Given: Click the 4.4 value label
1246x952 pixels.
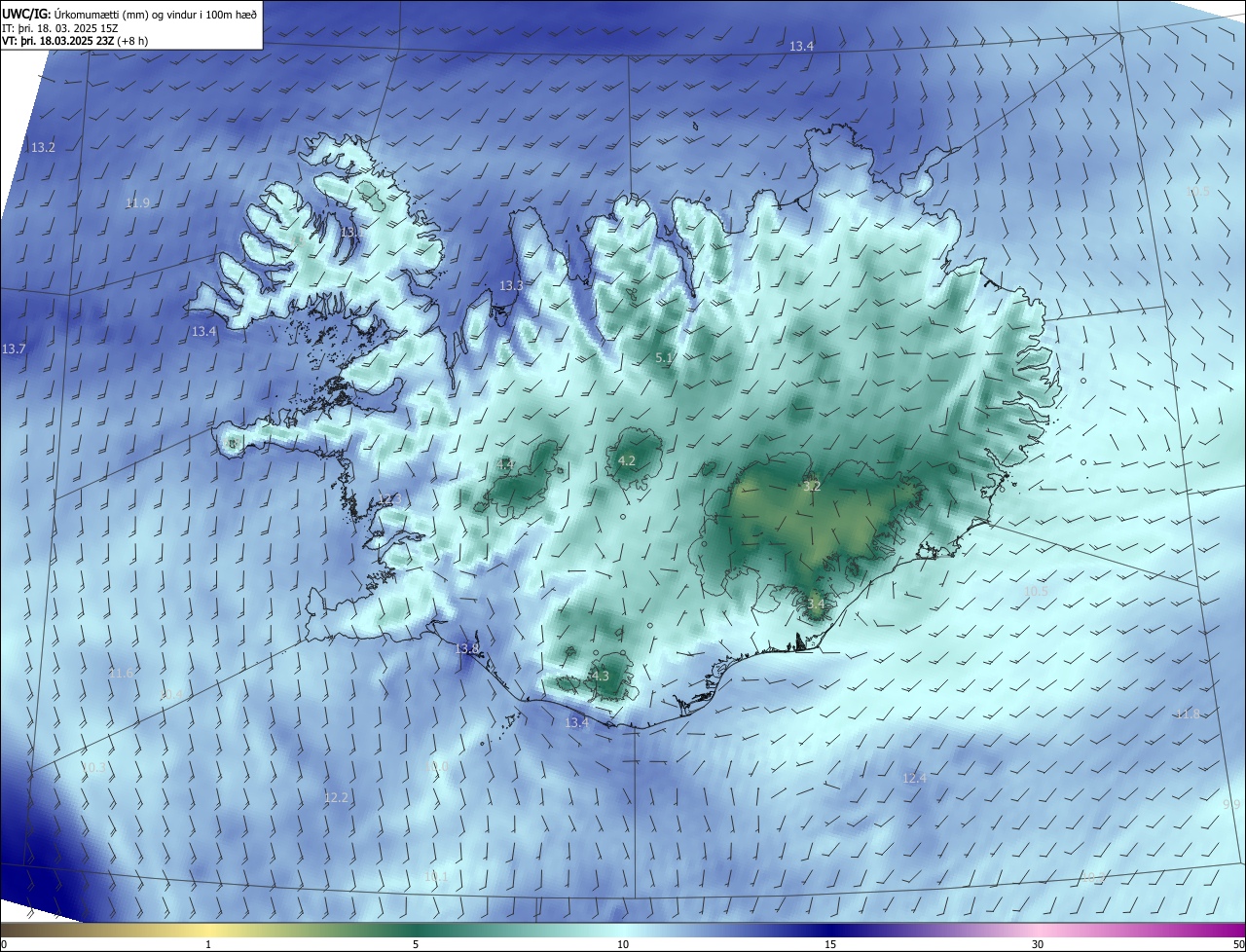Looking at the screenshot, I should (506, 464).
